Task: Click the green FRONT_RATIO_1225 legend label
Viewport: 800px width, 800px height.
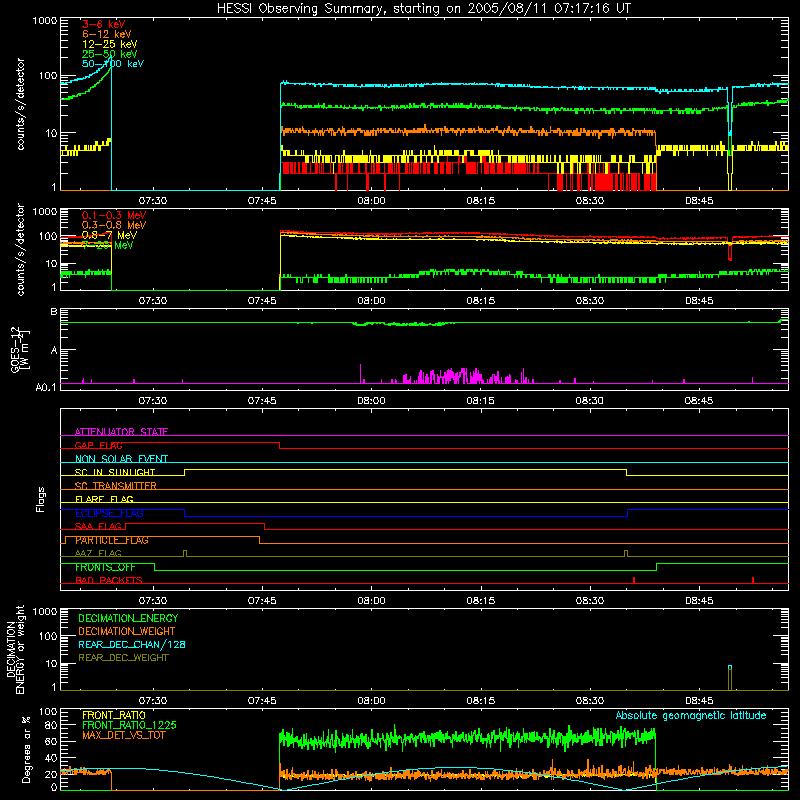Action: [130, 725]
